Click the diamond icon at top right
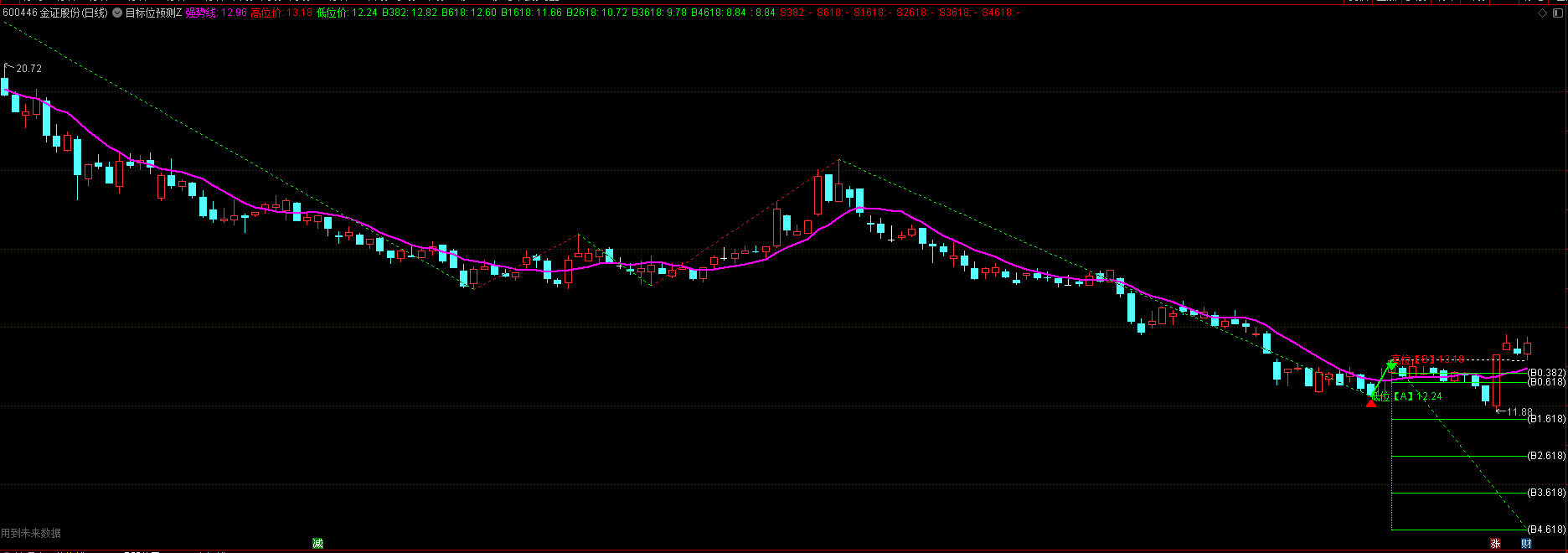The image size is (1568, 553). pos(1543,13)
